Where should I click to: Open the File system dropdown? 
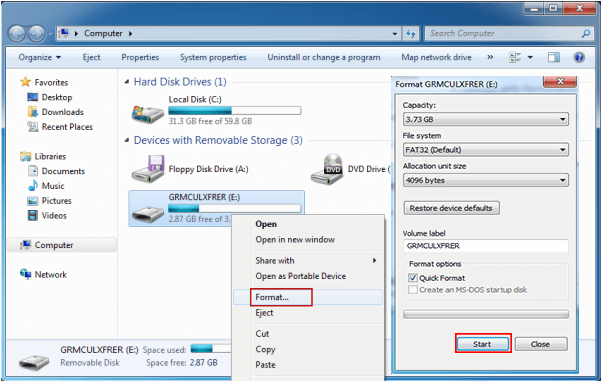(x=486, y=150)
